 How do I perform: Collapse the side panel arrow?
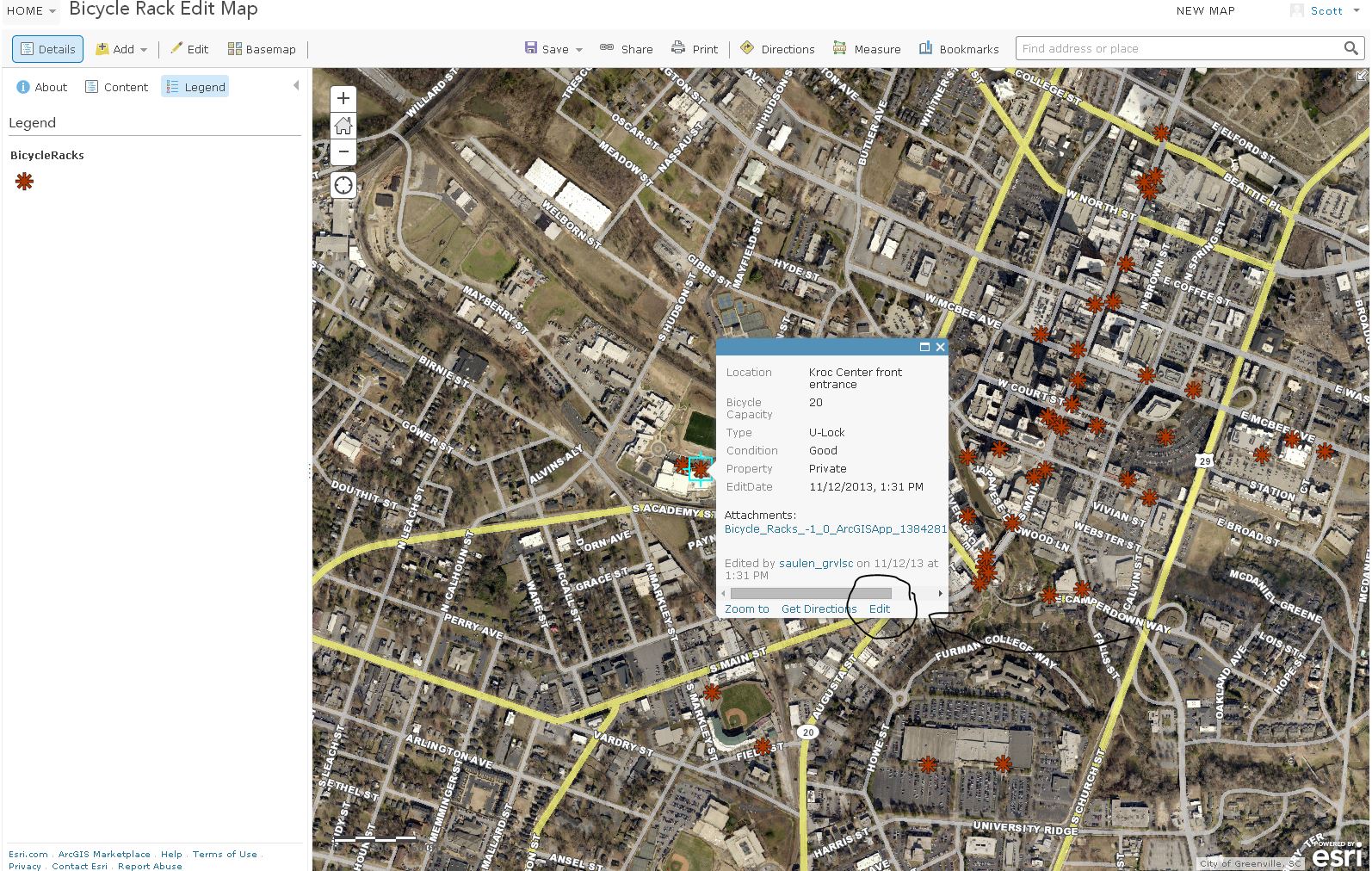click(x=296, y=85)
